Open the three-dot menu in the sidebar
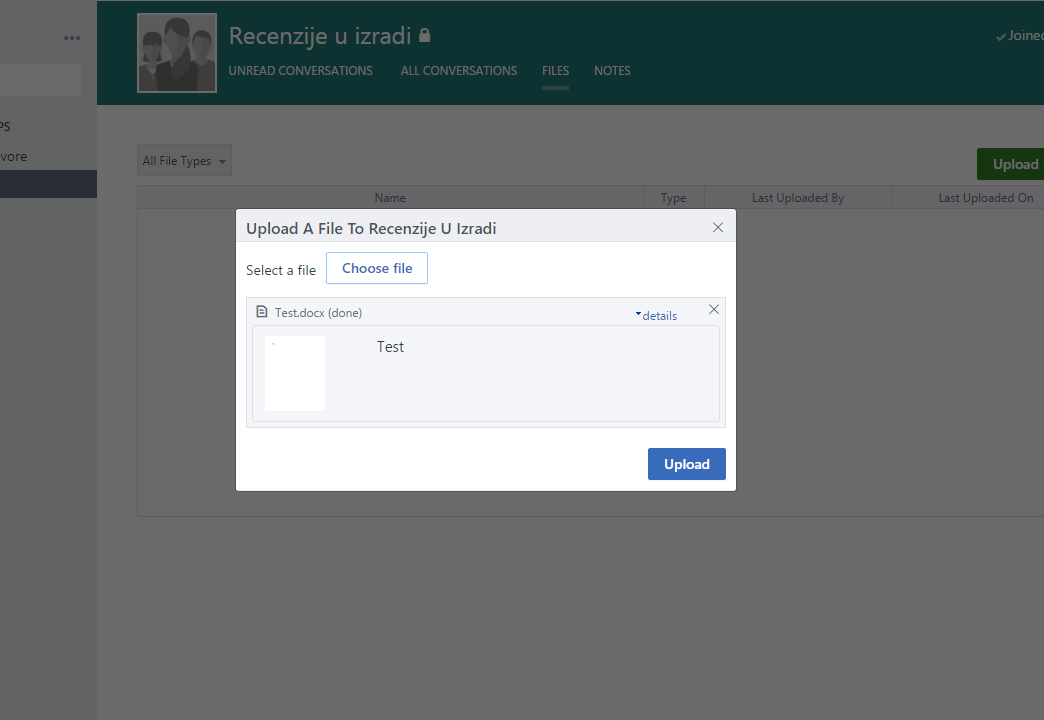 click(72, 38)
